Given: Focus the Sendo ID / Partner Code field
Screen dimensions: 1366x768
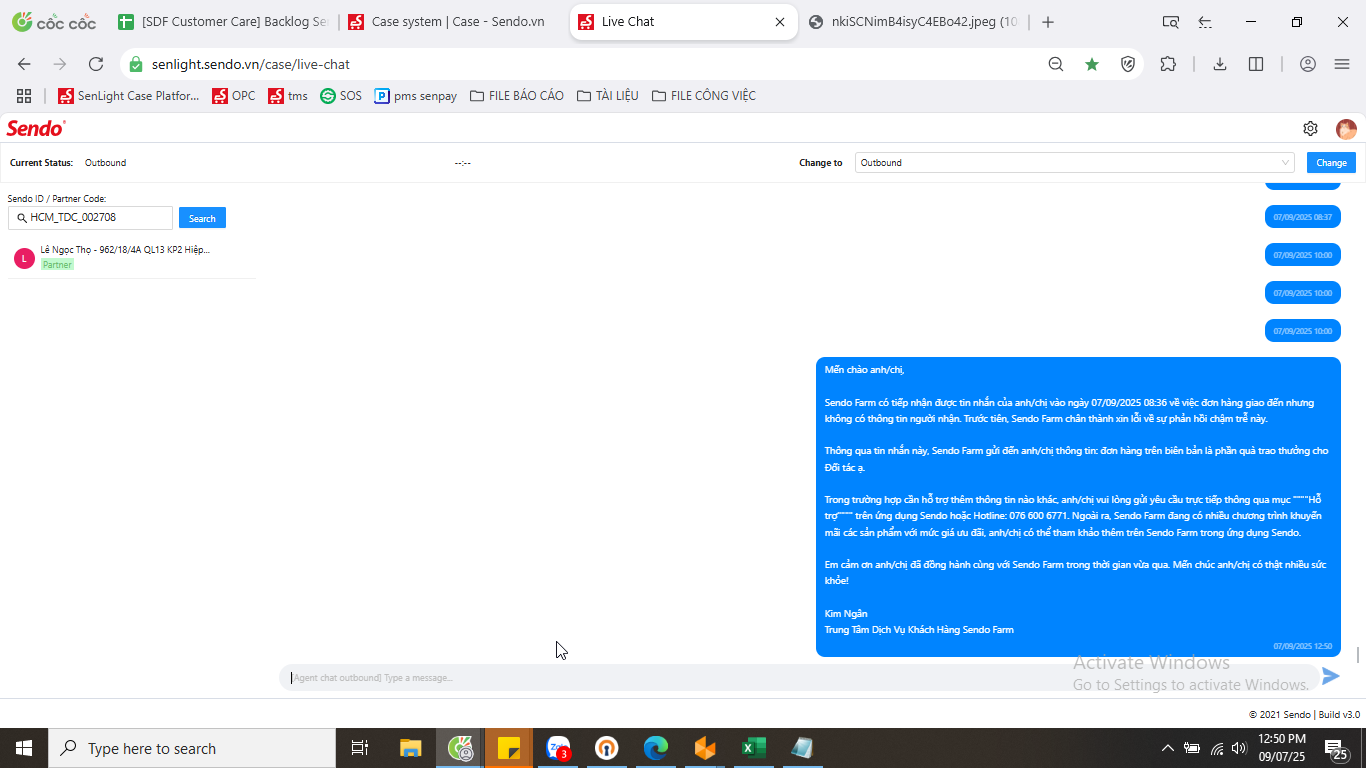Looking at the screenshot, I should [x=90, y=217].
